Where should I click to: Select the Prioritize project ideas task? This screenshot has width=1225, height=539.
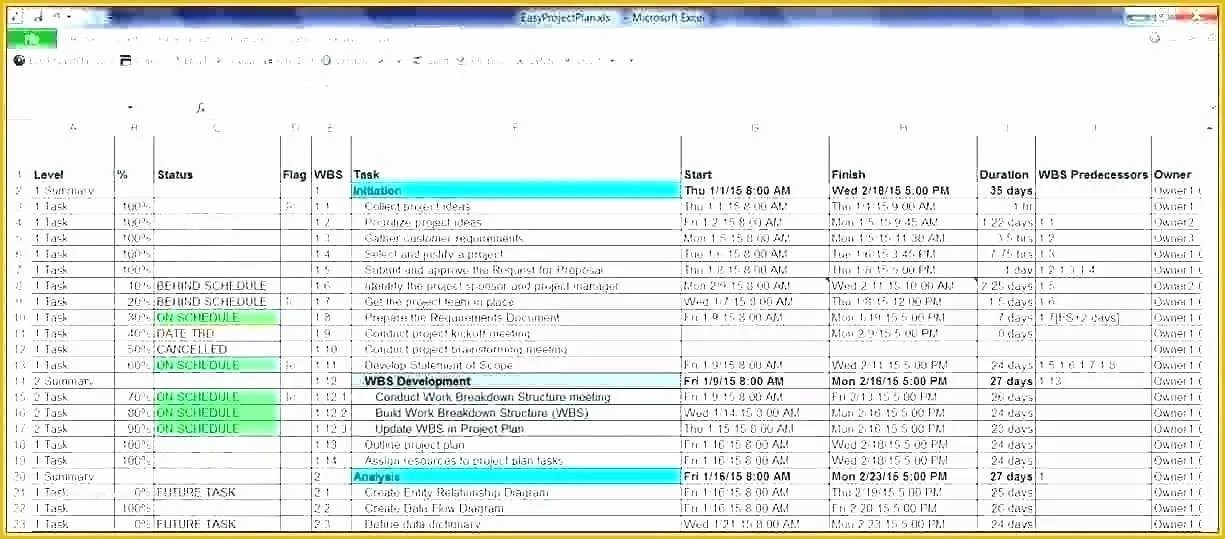coord(516,222)
